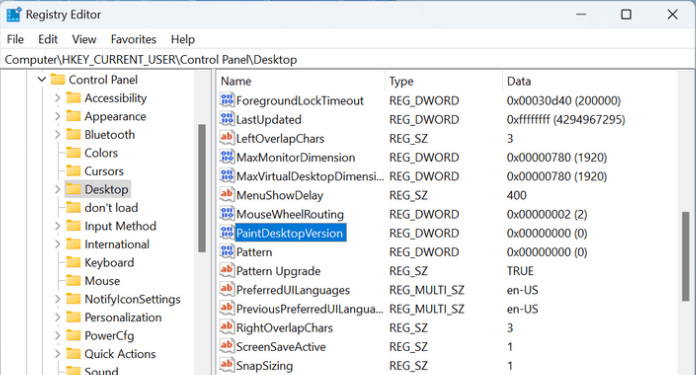This screenshot has width=696, height=375.
Task: Click the RightOverlapChars string icon
Action: coord(227,328)
